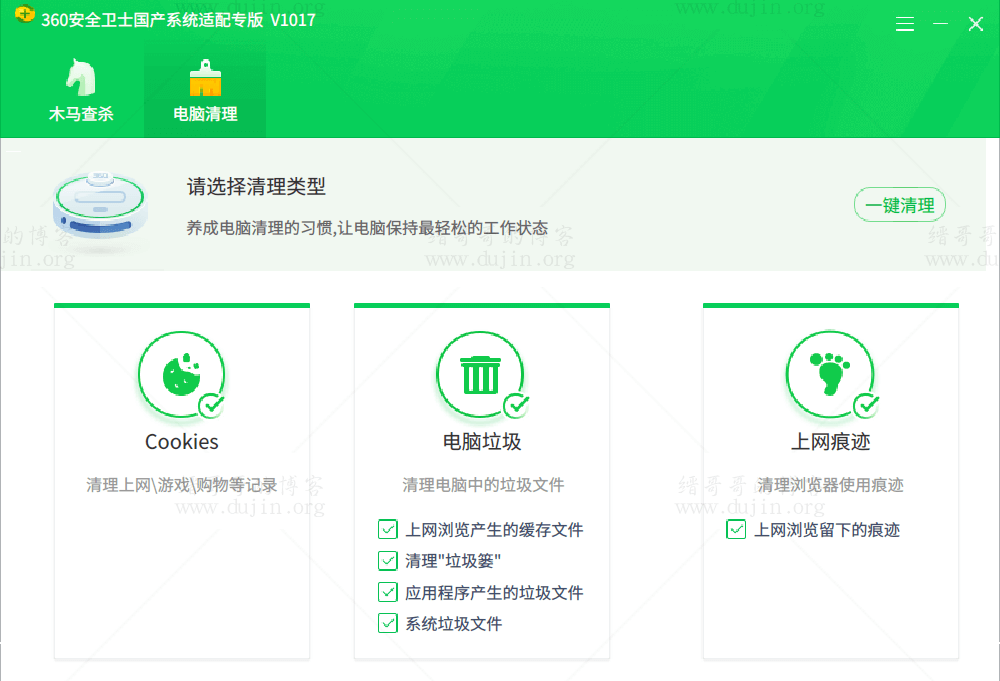This screenshot has width=1000, height=681.
Task: Disable 上网浏览留下的痕迹 checkbox
Action: click(x=737, y=530)
